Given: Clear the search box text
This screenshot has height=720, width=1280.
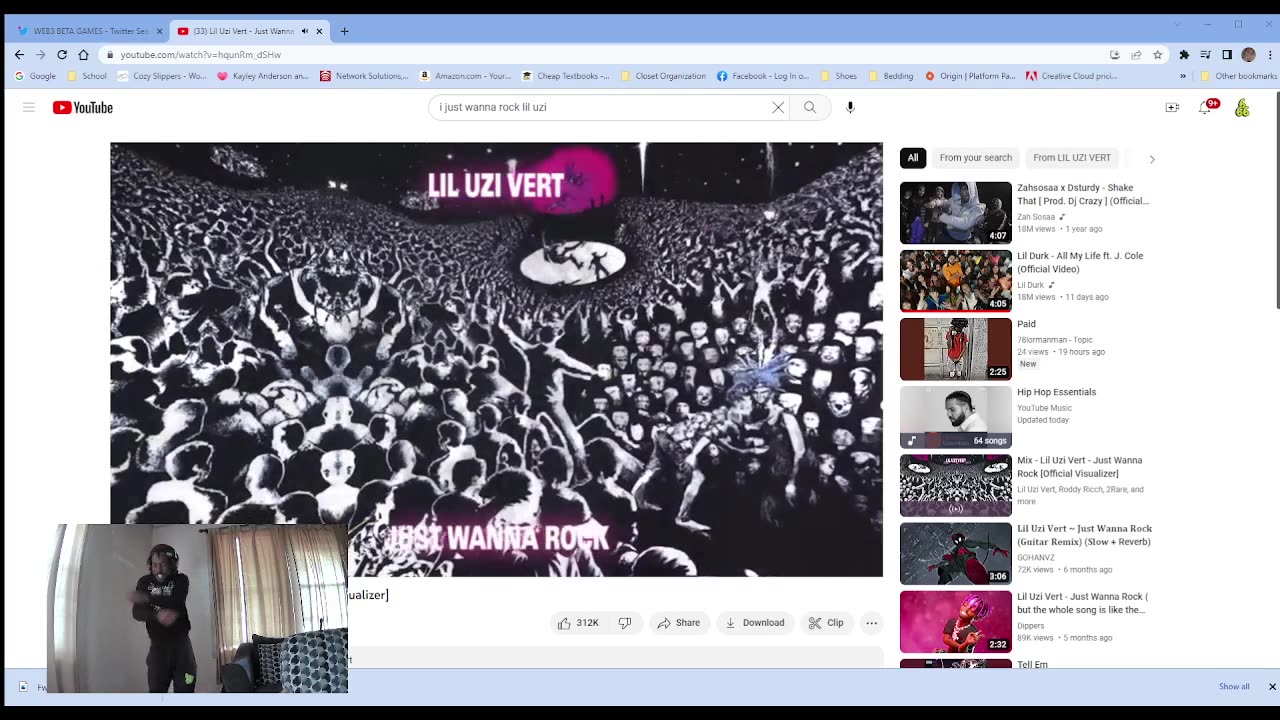Looking at the screenshot, I should 778,107.
